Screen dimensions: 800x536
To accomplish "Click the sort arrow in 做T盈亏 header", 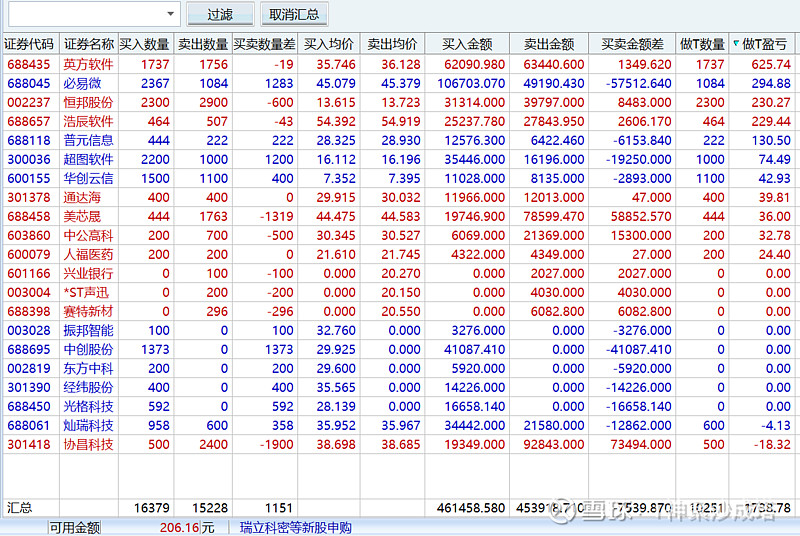I will pos(737,44).
